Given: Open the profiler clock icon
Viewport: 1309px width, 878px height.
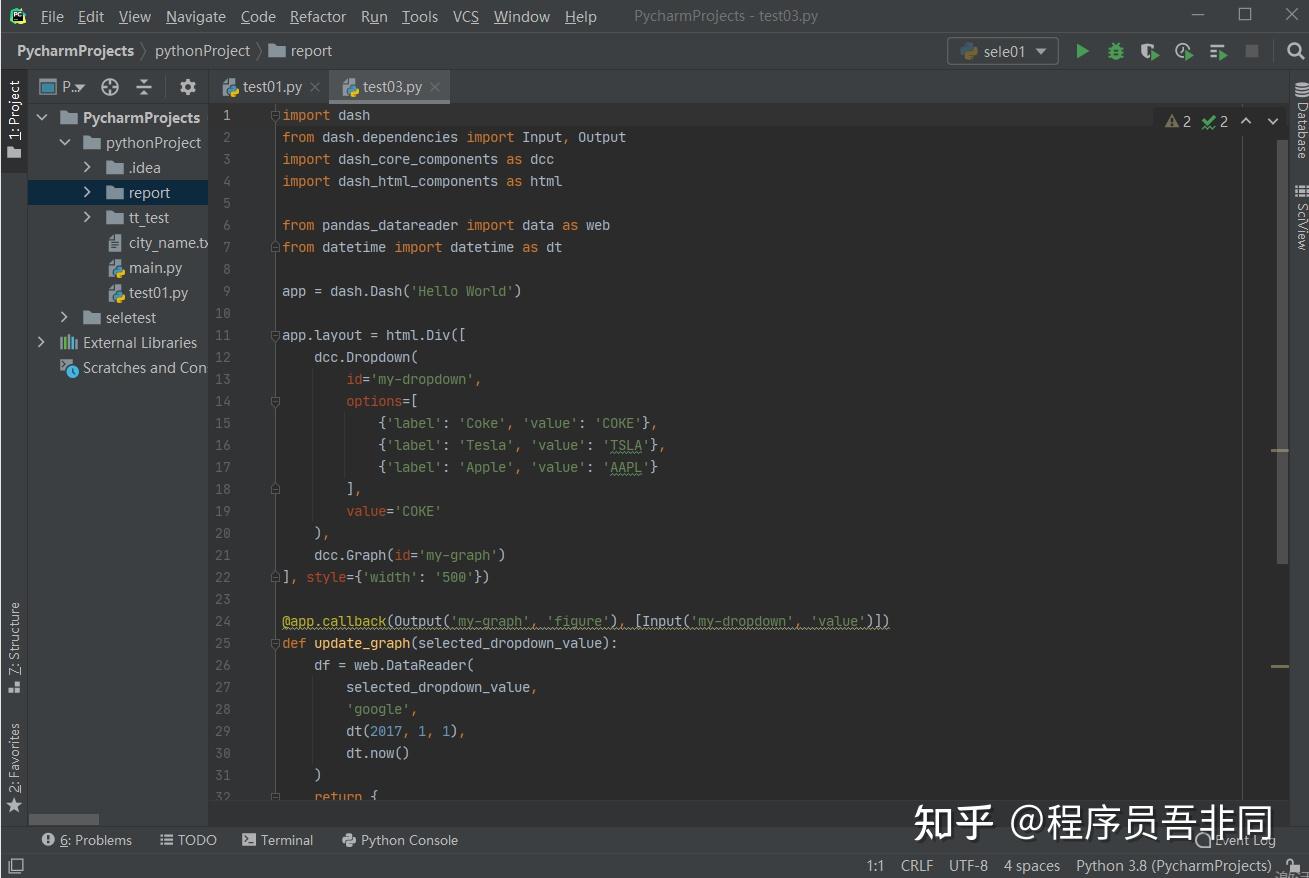Looking at the screenshot, I should (x=1183, y=51).
